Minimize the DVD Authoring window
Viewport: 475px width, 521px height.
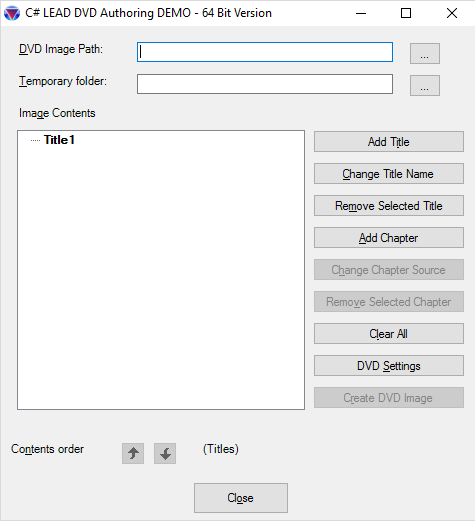(x=361, y=13)
